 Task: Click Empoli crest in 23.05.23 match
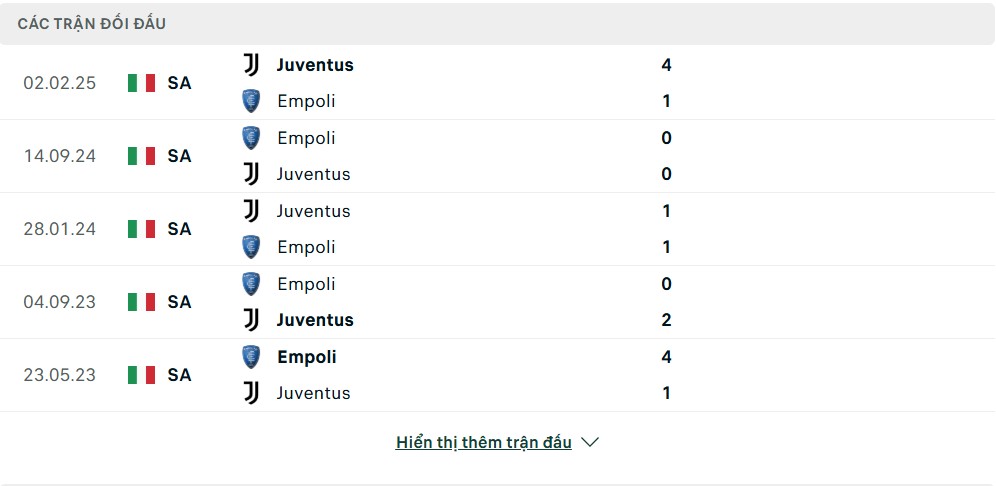(x=251, y=357)
